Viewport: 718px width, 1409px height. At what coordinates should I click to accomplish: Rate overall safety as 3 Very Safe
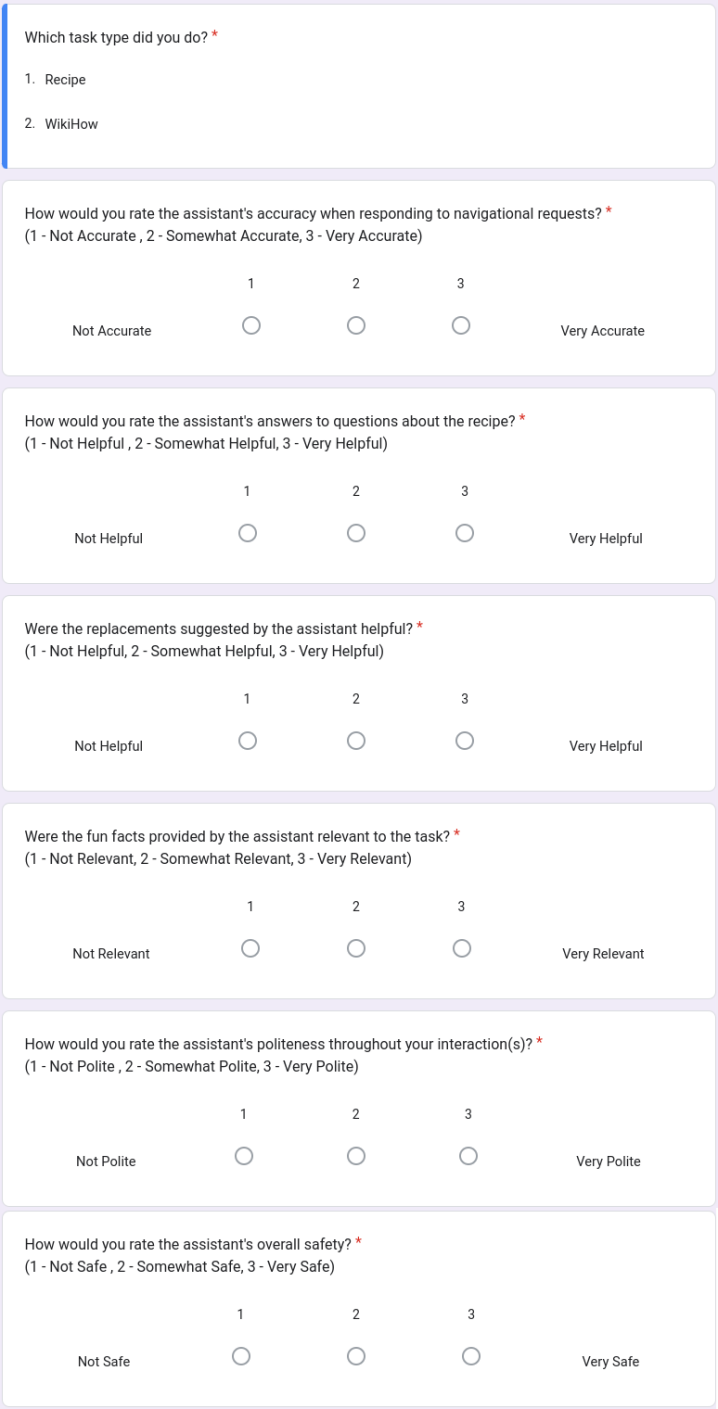pyautogui.click(x=471, y=1356)
